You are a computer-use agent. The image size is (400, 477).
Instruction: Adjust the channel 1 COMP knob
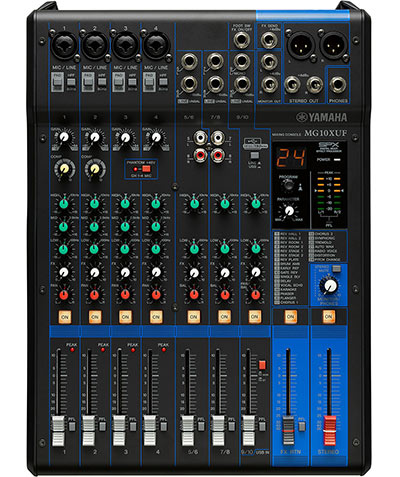64,169
